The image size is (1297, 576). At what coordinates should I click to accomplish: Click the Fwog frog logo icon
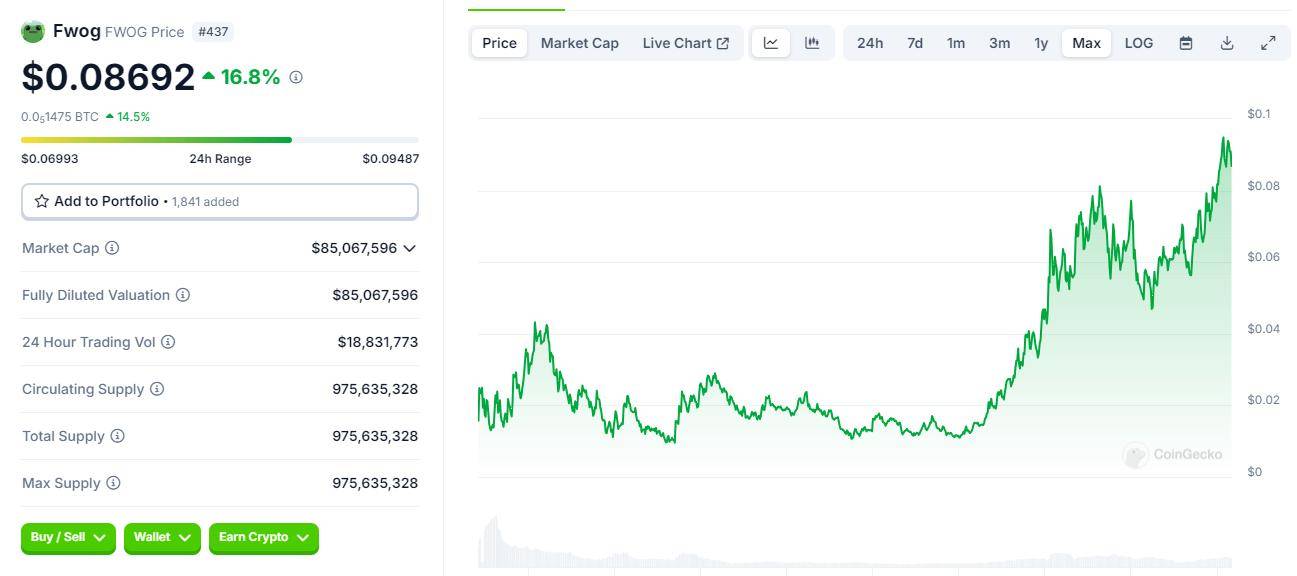point(33,31)
